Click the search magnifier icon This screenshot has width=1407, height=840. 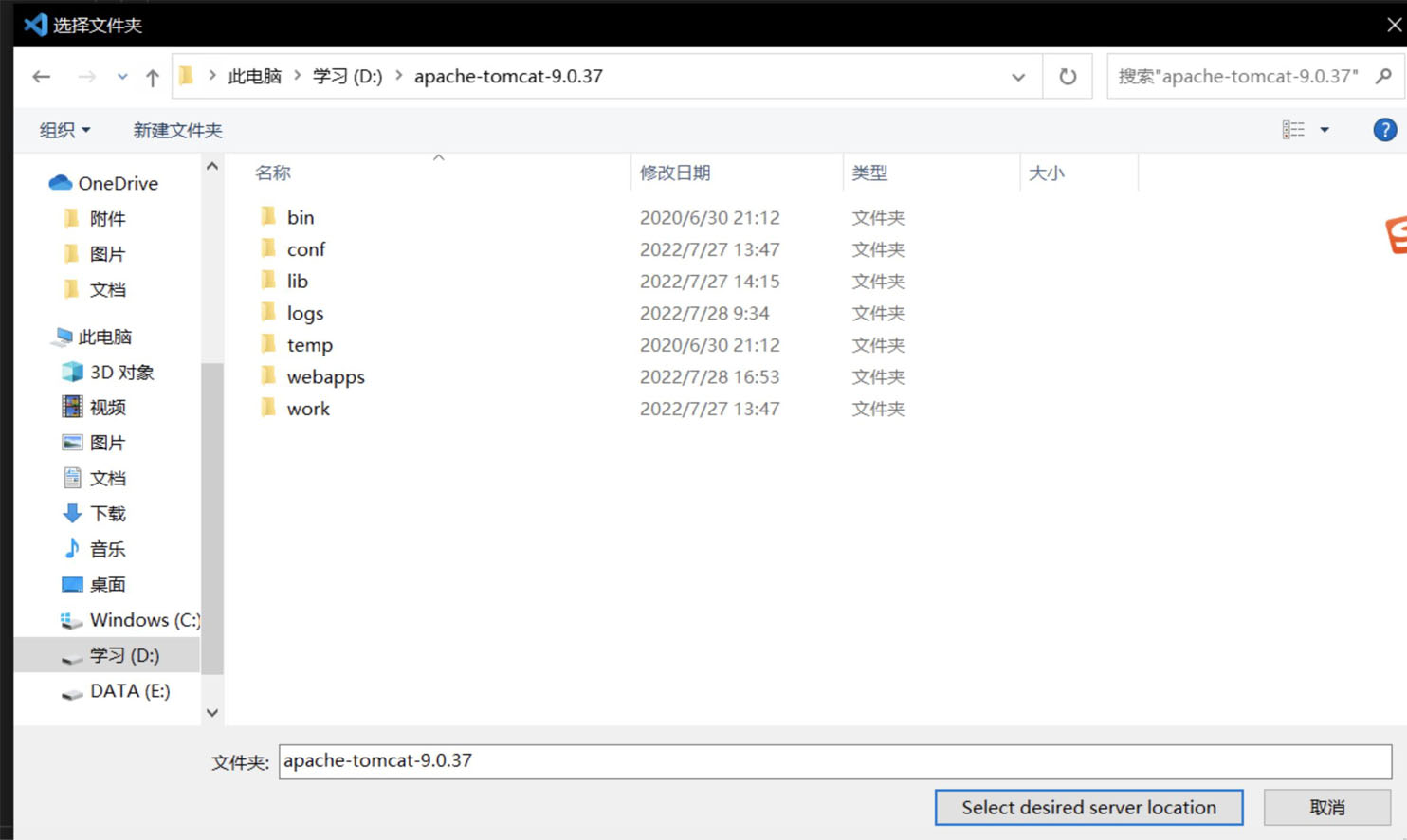coord(1383,76)
